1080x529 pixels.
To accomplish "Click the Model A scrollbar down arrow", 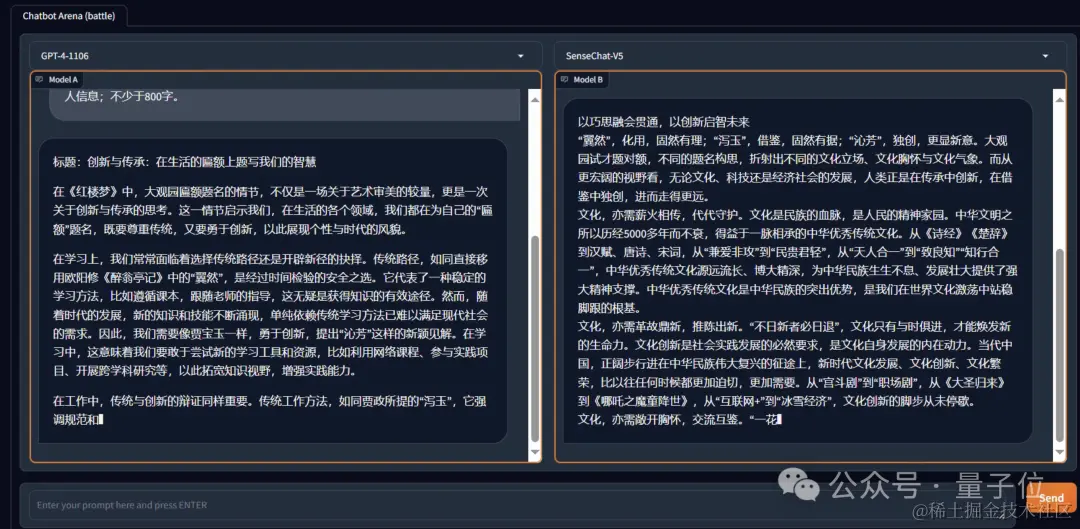I will coord(534,453).
